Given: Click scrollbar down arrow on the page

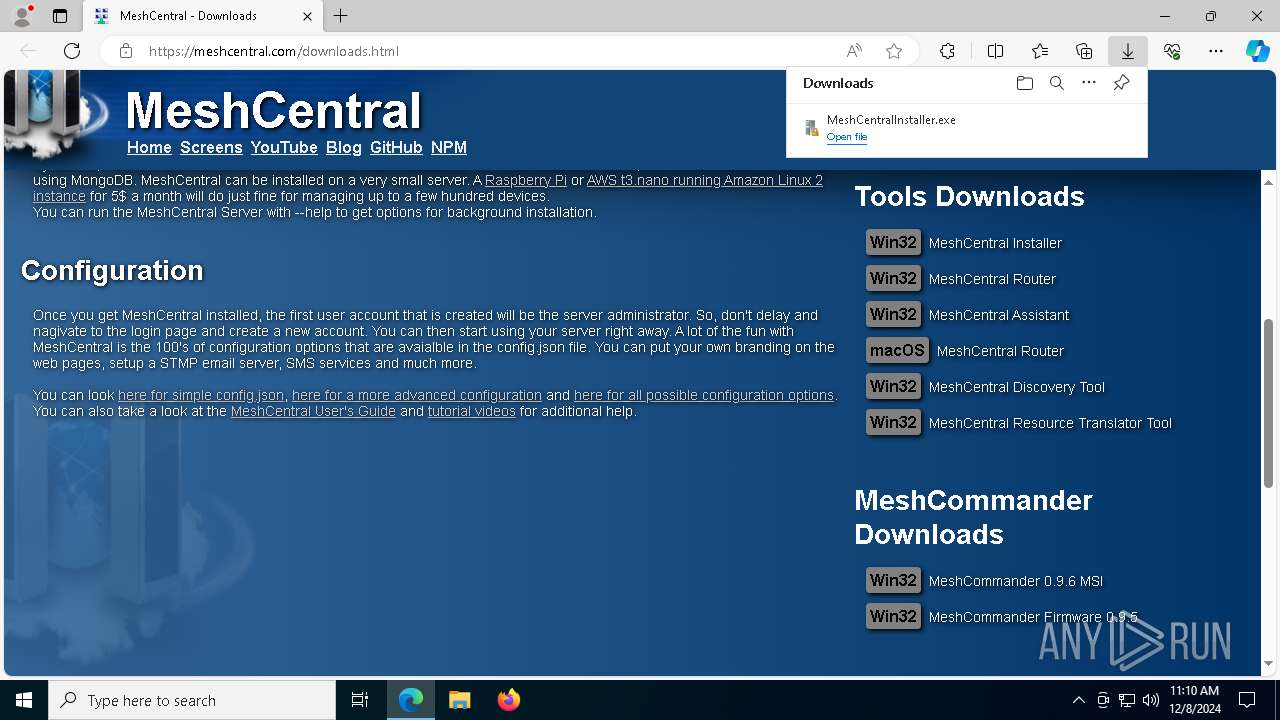Looking at the screenshot, I should pos(1269,664).
